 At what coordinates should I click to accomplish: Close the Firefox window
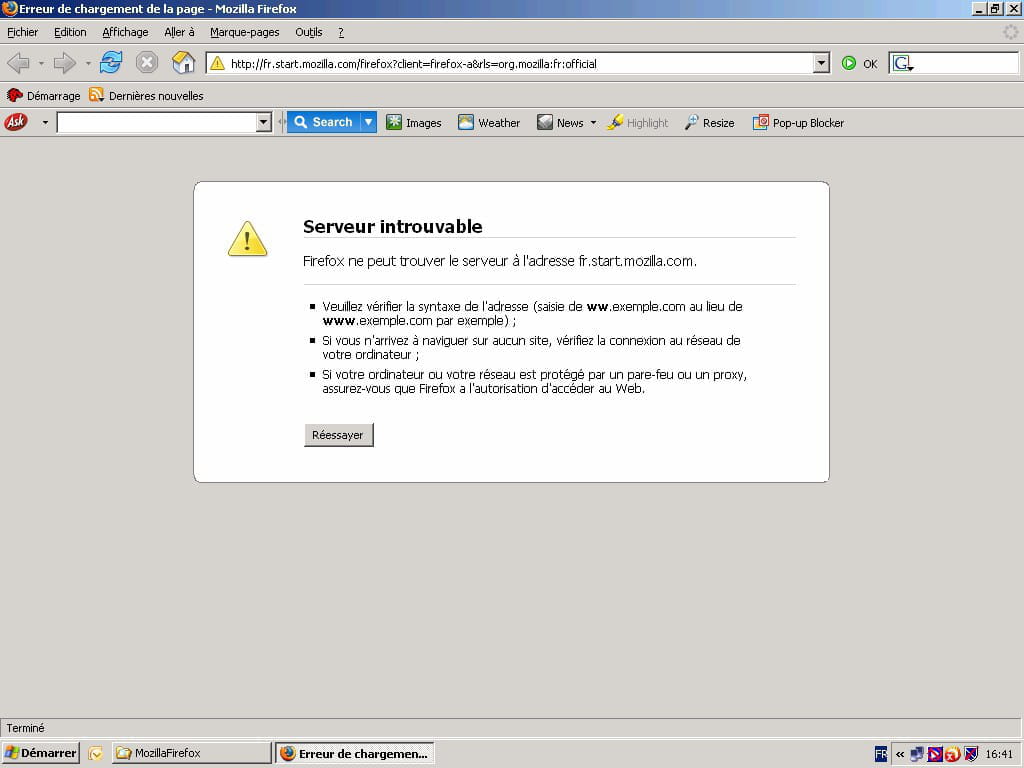click(x=1013, y=9)
